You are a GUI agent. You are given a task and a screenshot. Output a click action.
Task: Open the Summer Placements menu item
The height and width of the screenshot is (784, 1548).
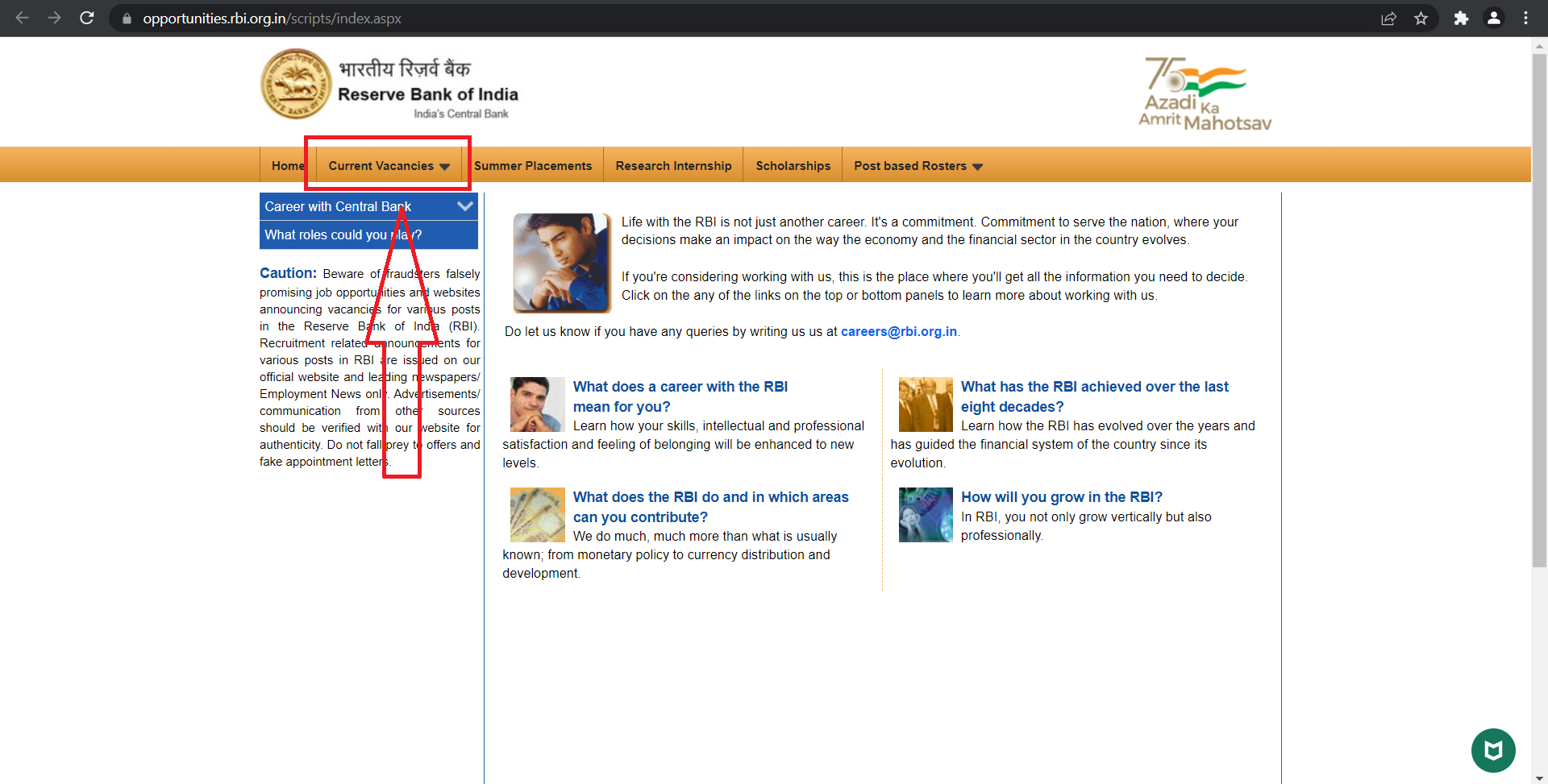pos(533,166)
